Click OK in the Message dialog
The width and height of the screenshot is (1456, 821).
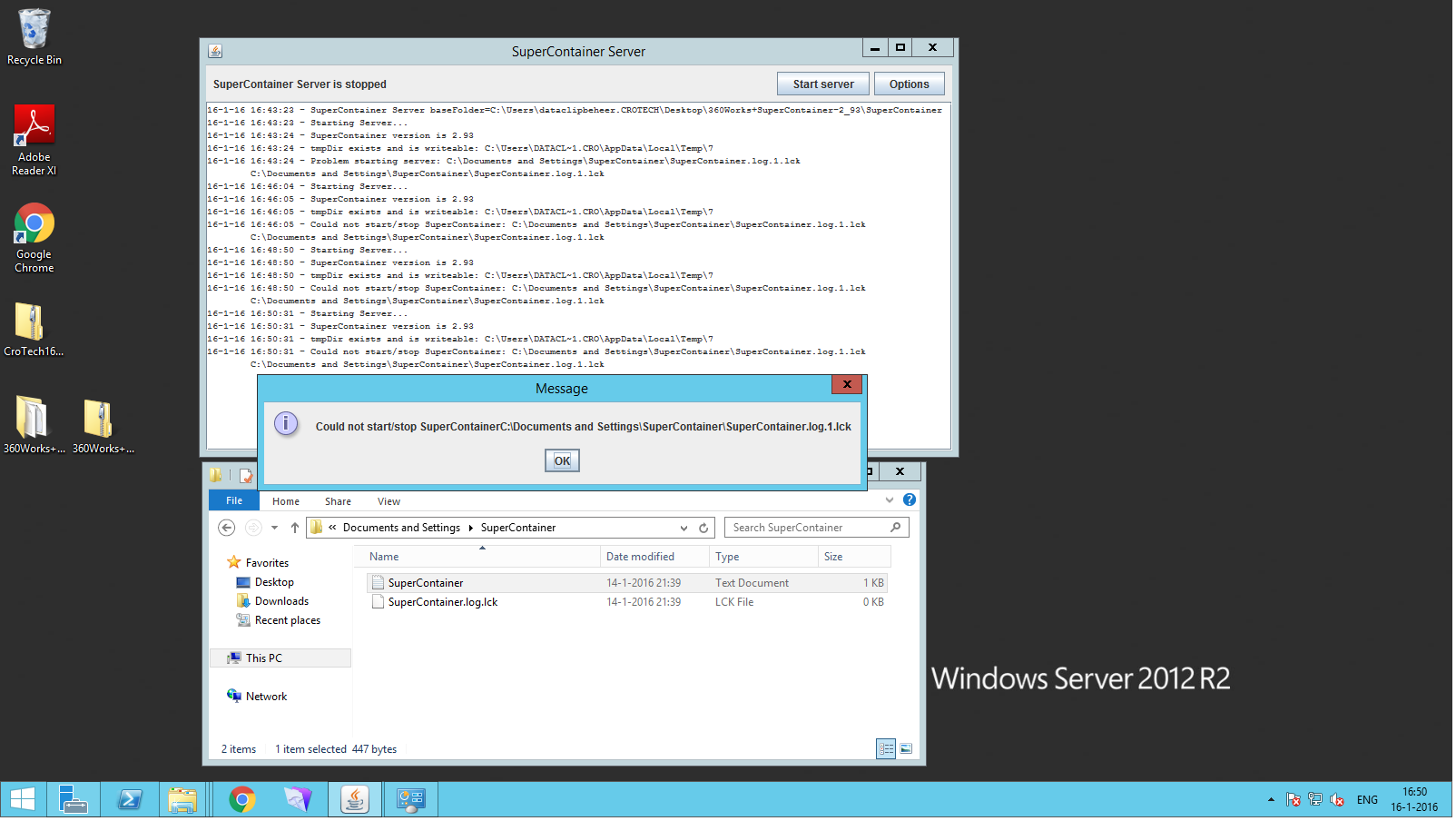coord(564,462)
